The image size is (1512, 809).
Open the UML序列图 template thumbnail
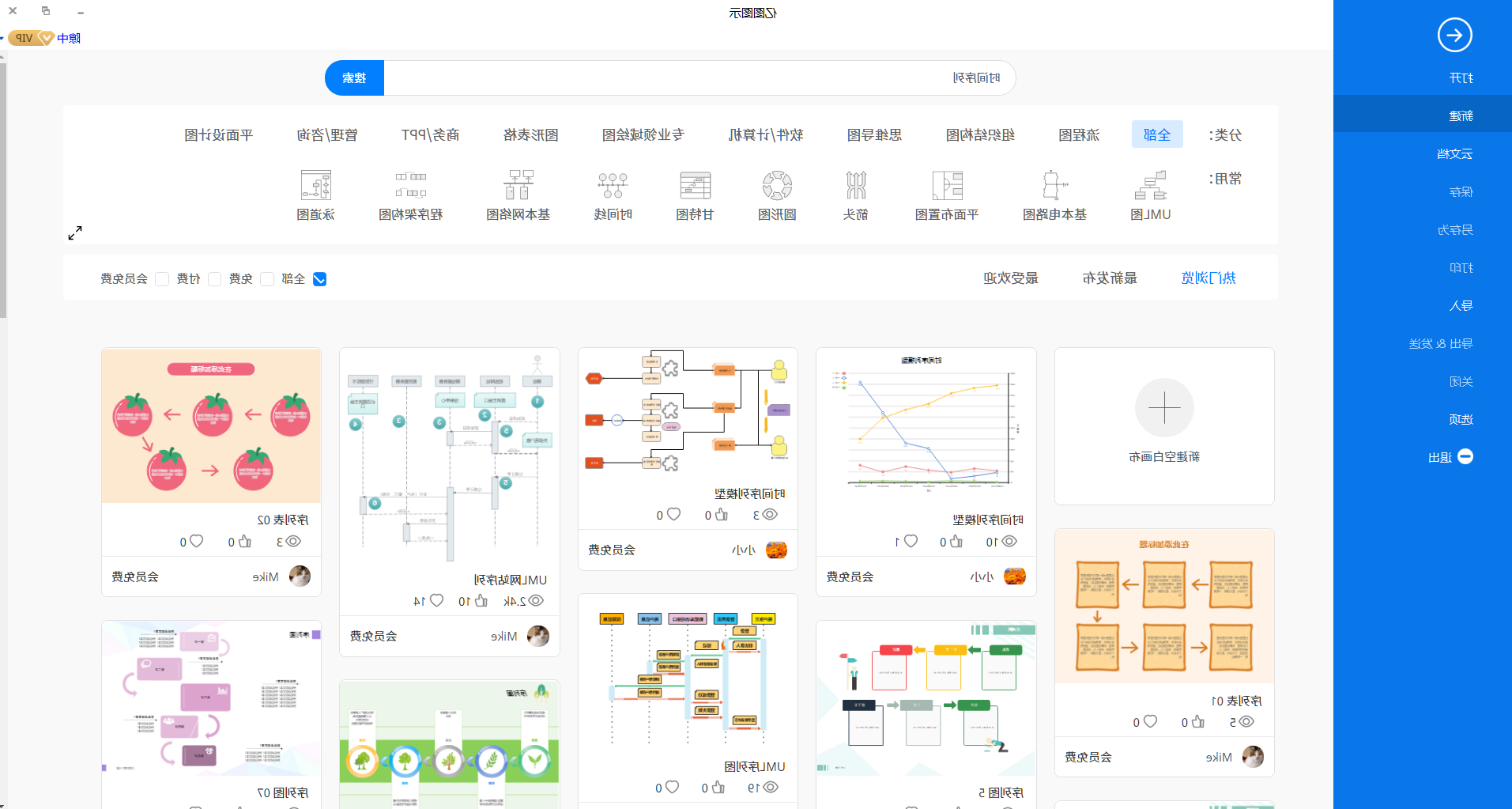(688, 672)
